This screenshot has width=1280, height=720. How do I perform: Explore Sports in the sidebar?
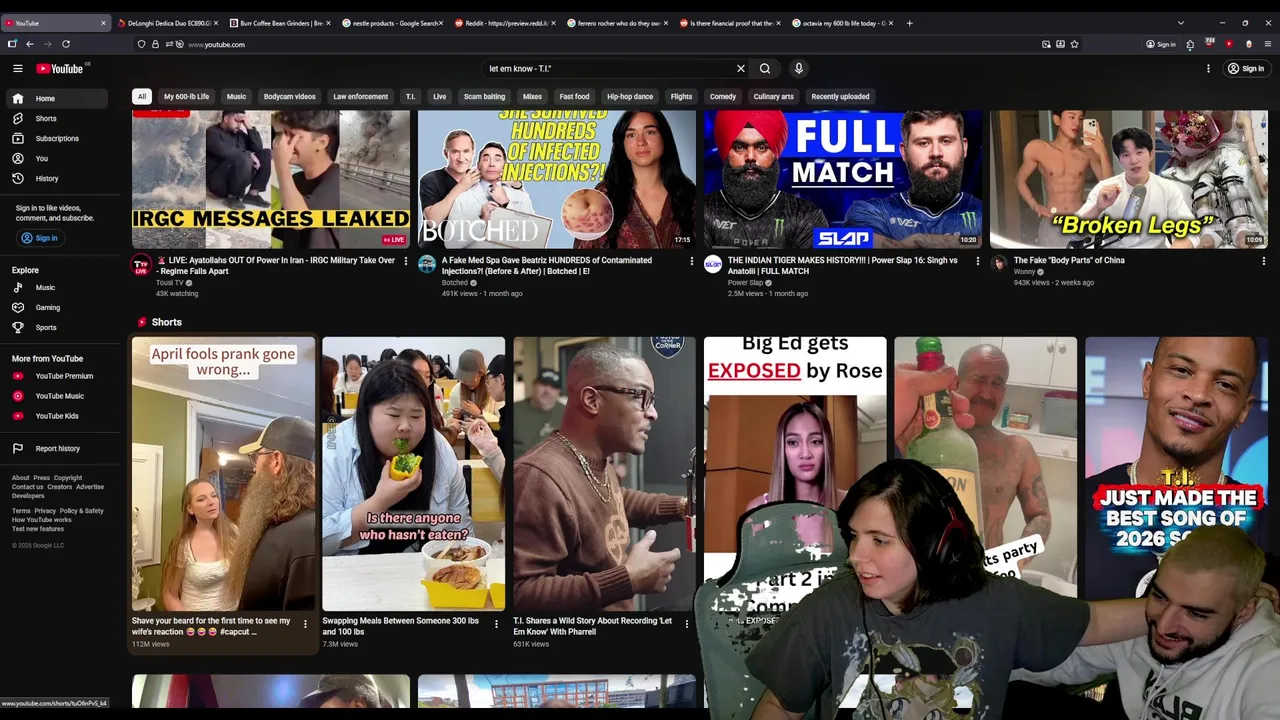[56, 327]
